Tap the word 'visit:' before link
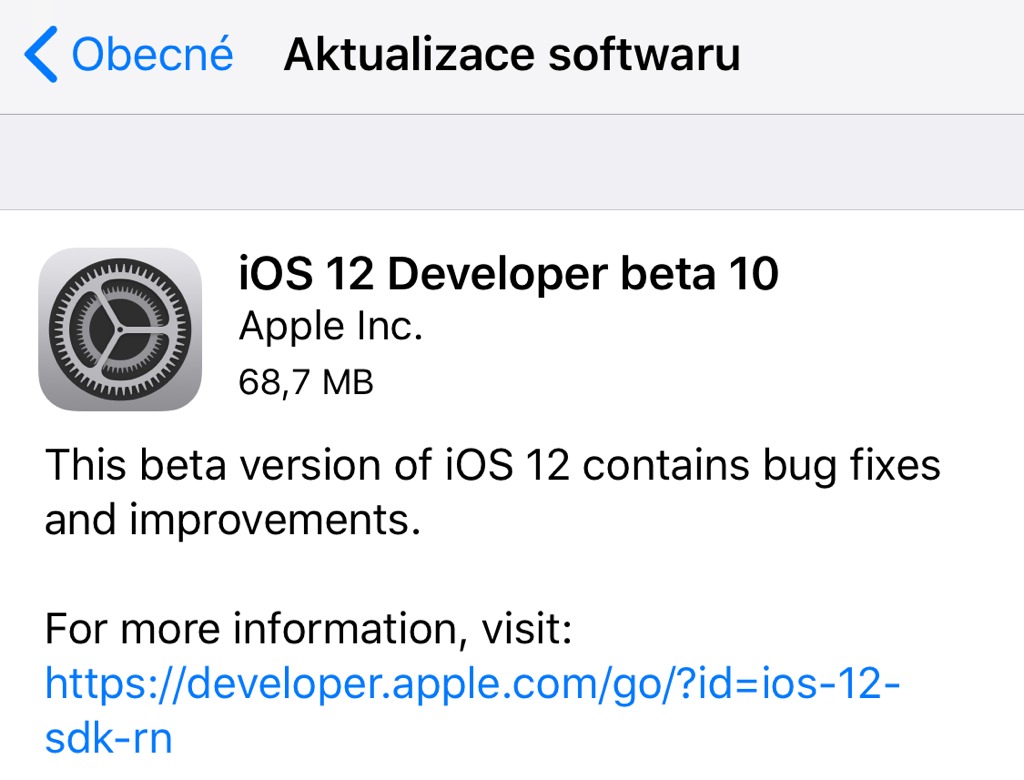Viewport: 1024px width, 780px height. 527,628
